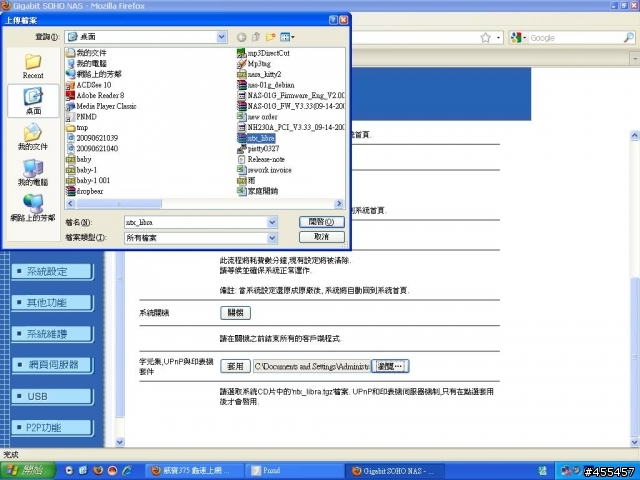This screenshot has height=480, width=640.
Task: Select the nas-01g_debian archive
Action: coord(266,85)
